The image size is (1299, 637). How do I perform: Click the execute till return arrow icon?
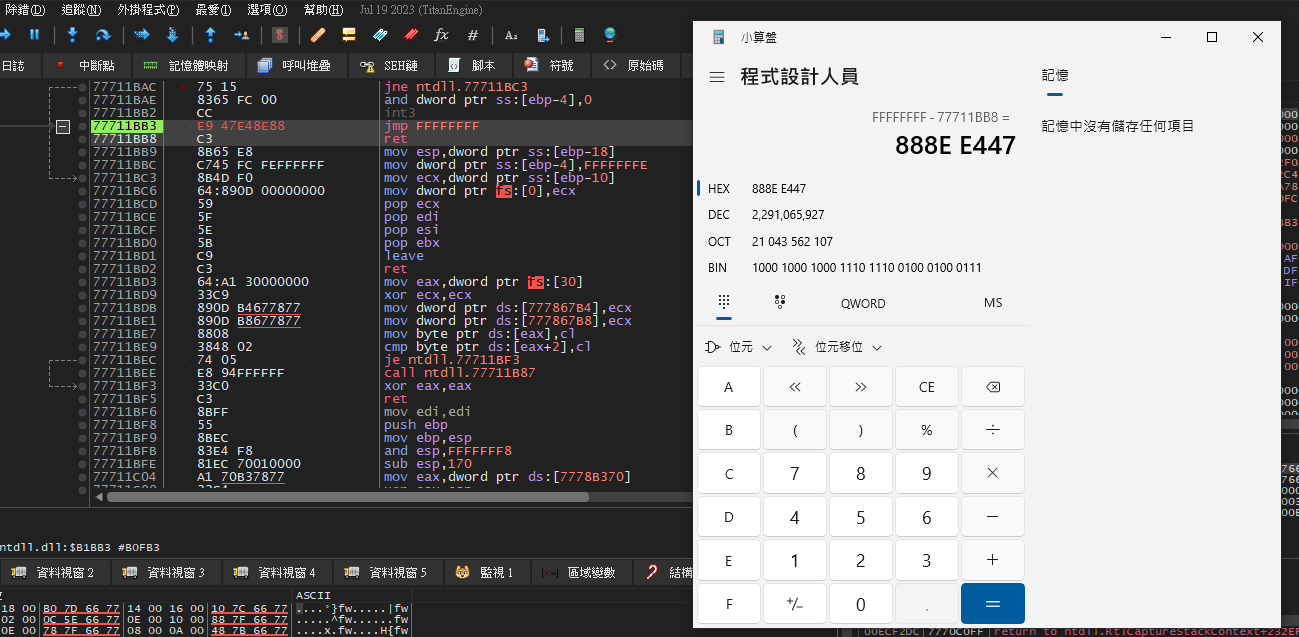(x=210, y=35)
